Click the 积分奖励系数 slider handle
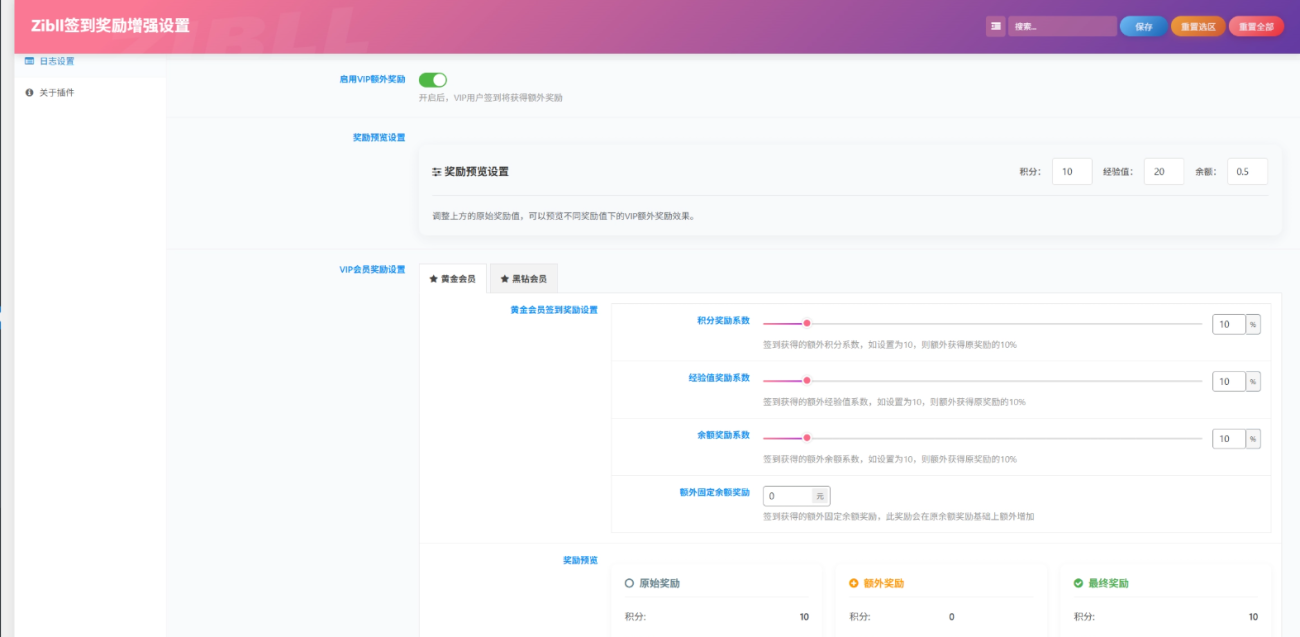Image resolution: width=1300 pixels, height=637 pixels. coord(806,324)
